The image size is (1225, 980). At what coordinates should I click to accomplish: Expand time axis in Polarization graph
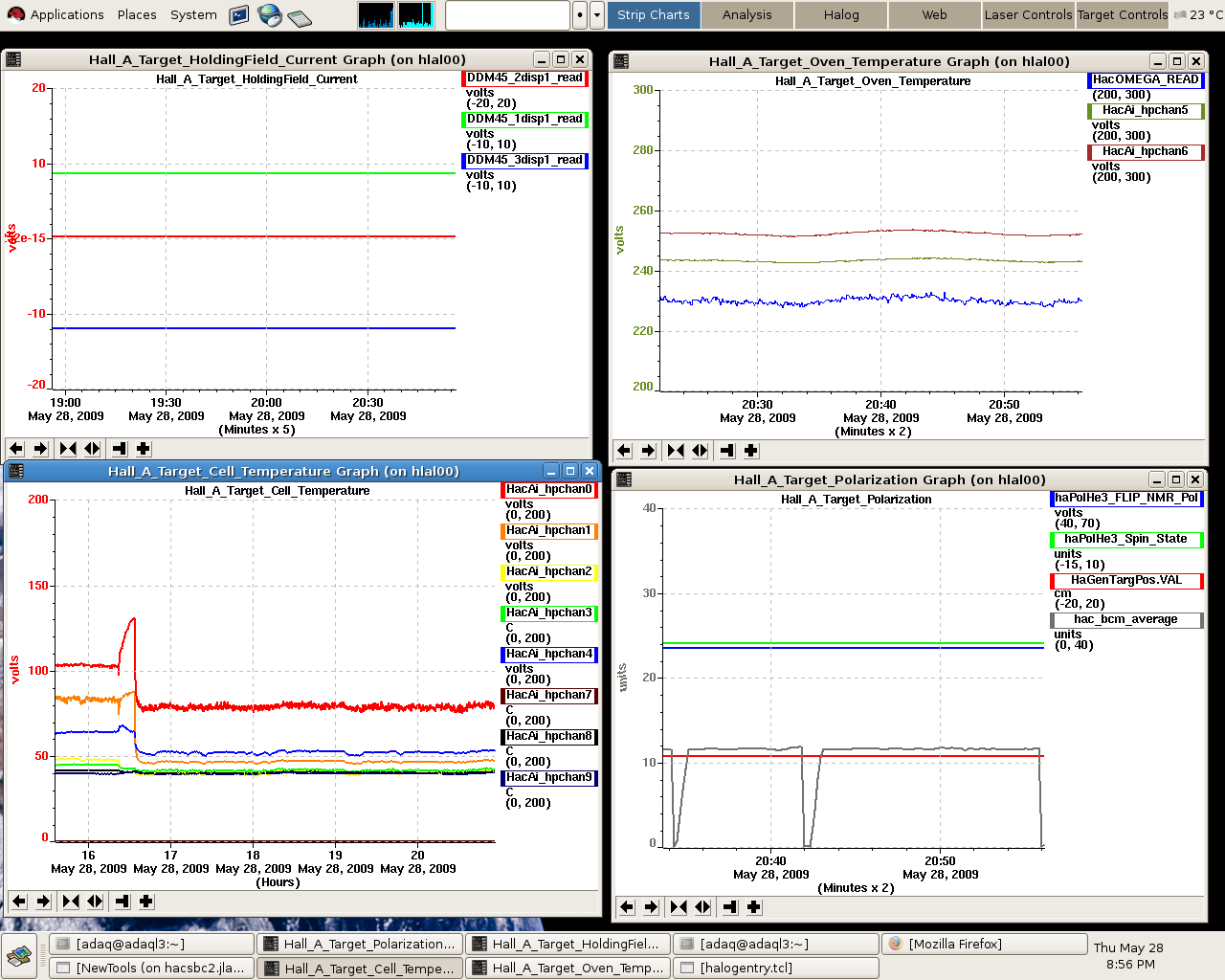click(702, 907)
